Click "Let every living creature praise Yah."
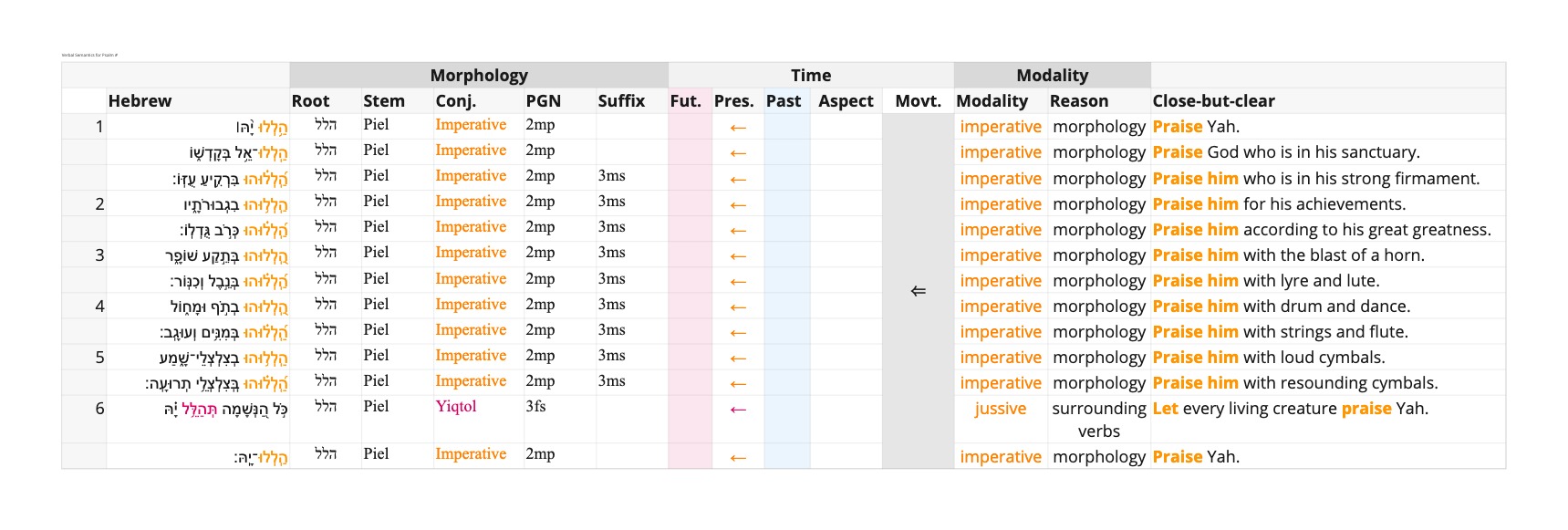The width and height of the screenshot is (1568, 530). (x=1290, y=409)
